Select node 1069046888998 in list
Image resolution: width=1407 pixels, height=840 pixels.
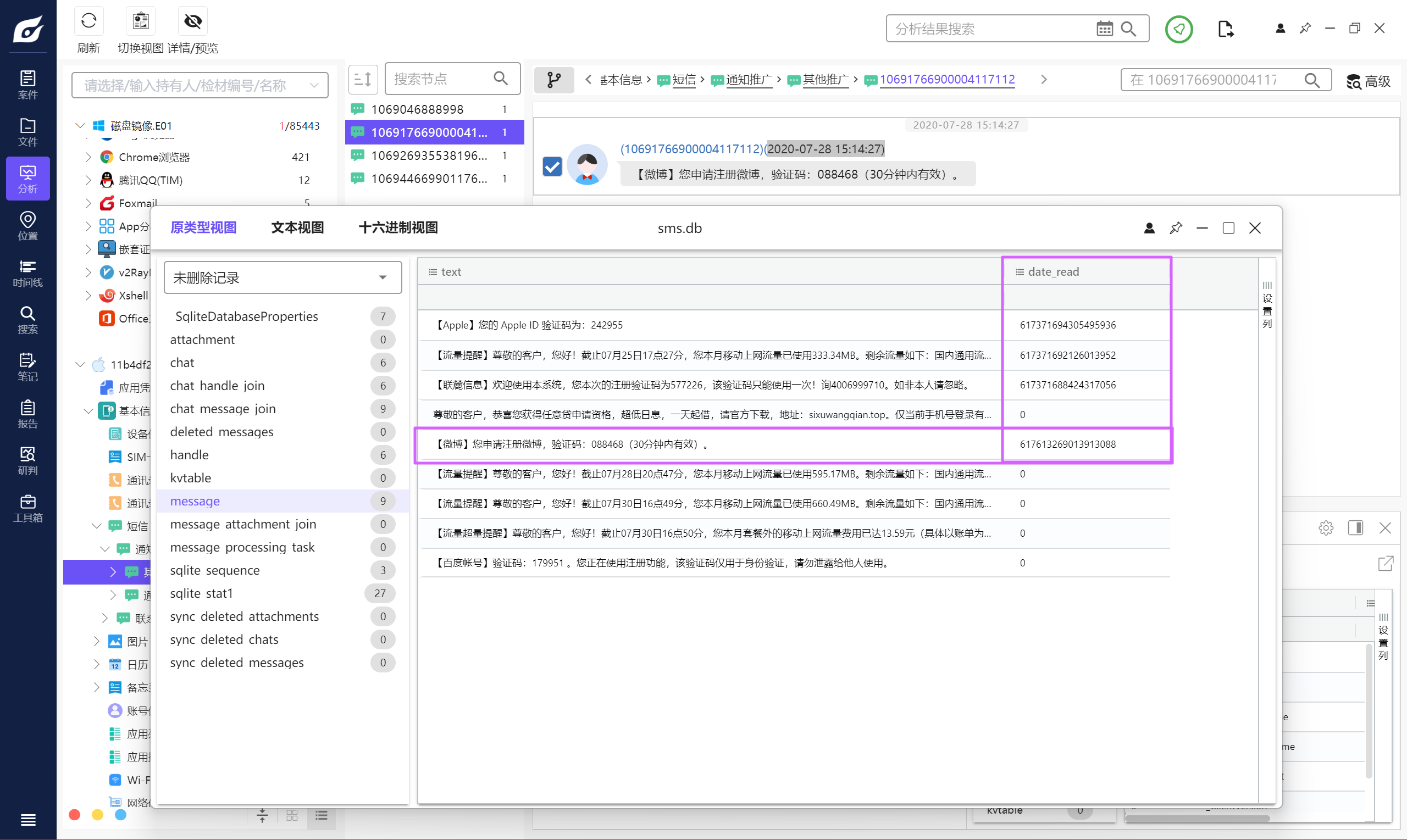434,109
